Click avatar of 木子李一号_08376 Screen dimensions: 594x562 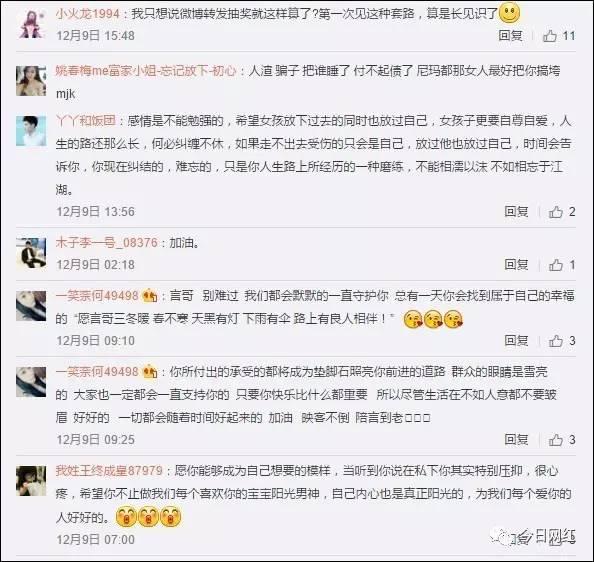[31, 253]
